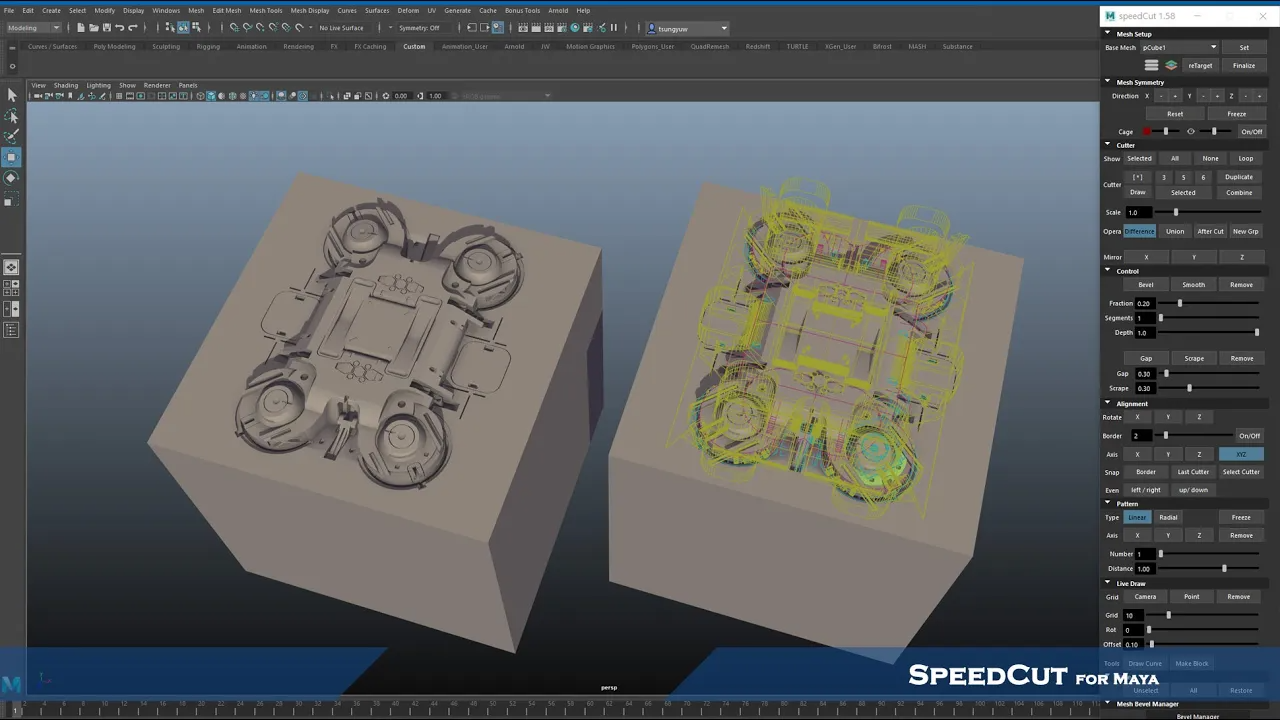
Task: Collapse the Live Draw section
Action: tap(1108, 583)
